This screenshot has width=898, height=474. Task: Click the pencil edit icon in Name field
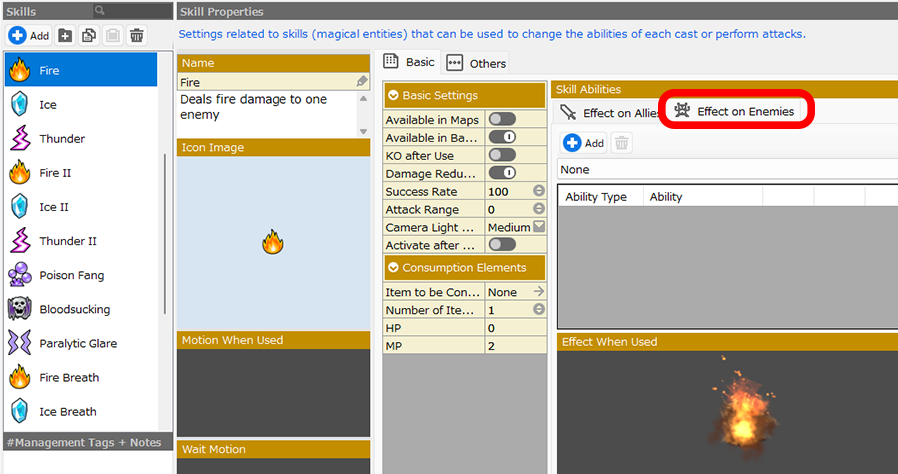[362, 82]
